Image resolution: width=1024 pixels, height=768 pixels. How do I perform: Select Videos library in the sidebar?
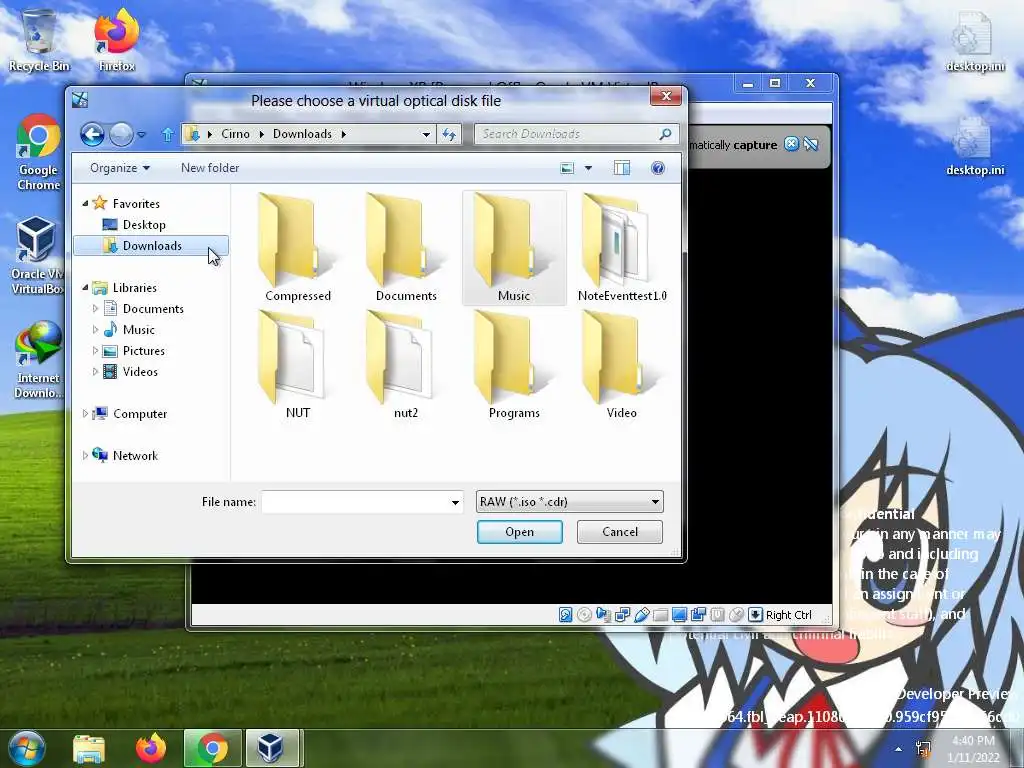tap(140, 372)
